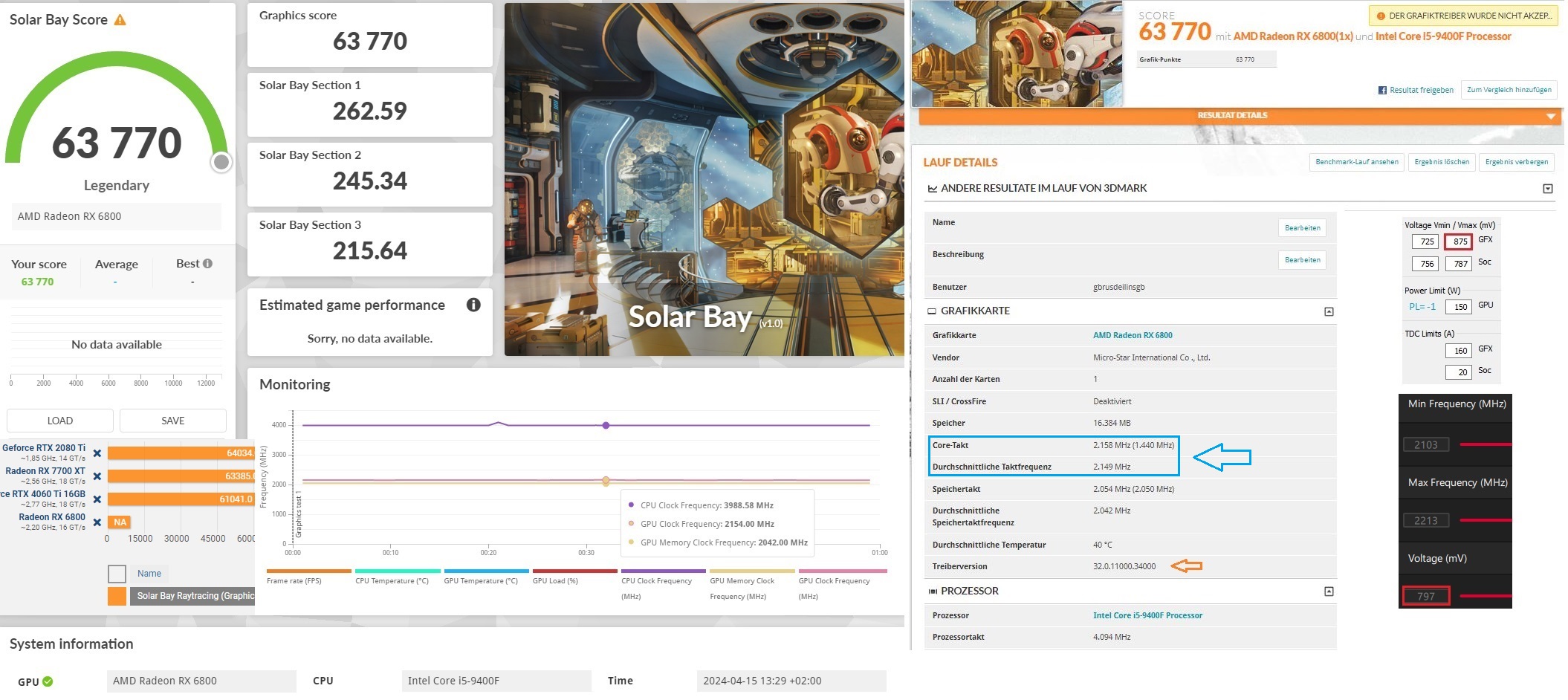Collapse the GRAFIKKARTE section
Viewport: 1568px width, 700px height.
[1329, 312]
